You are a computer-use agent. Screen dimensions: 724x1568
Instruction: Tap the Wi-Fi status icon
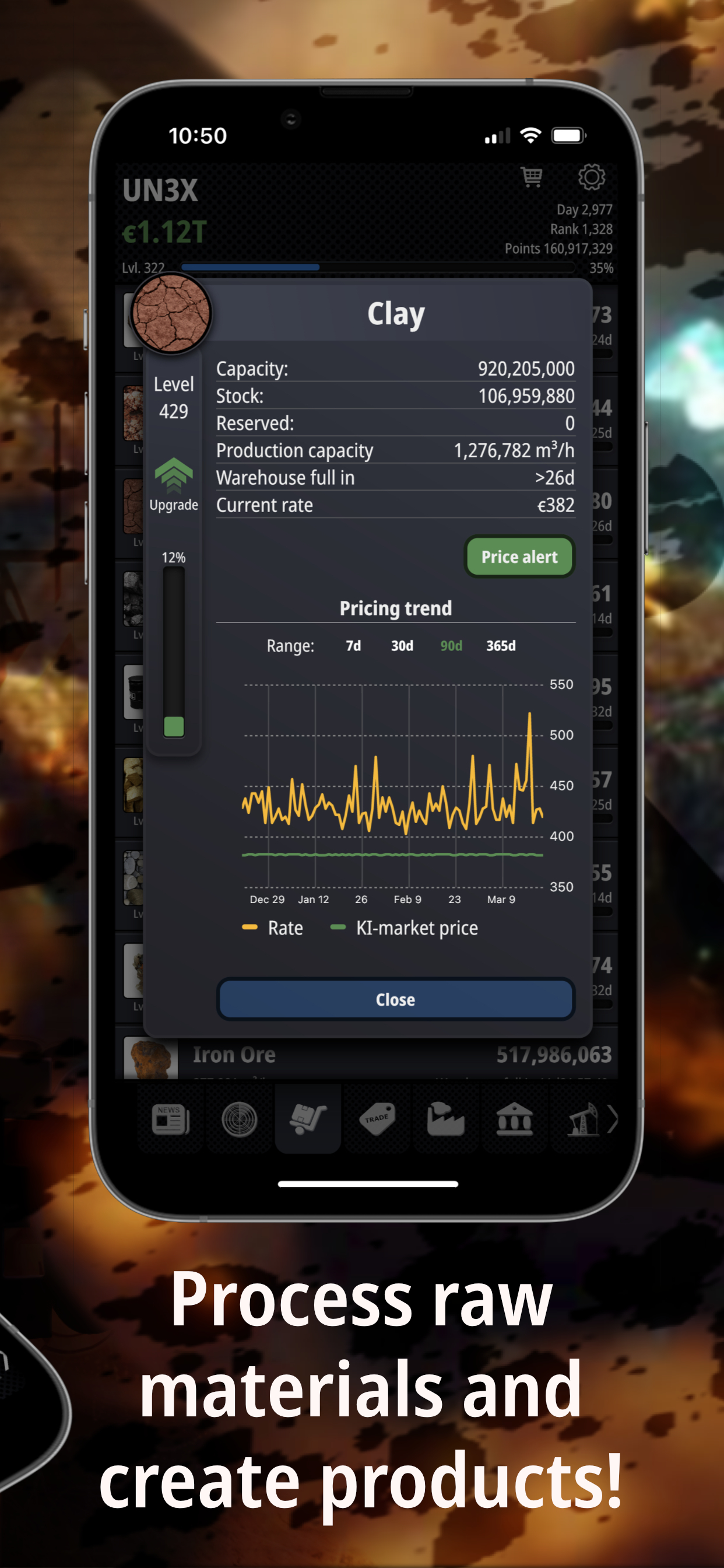click(x=530, y=135)
